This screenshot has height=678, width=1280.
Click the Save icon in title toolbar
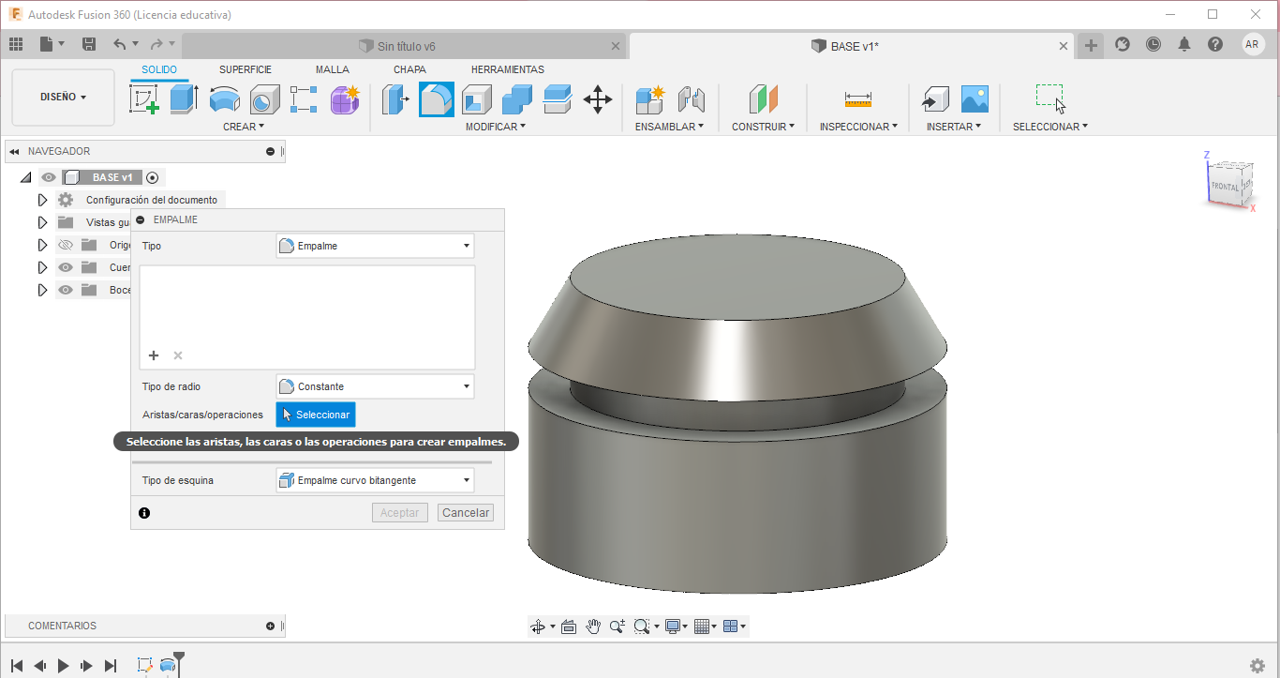click(x=89, y=45)
